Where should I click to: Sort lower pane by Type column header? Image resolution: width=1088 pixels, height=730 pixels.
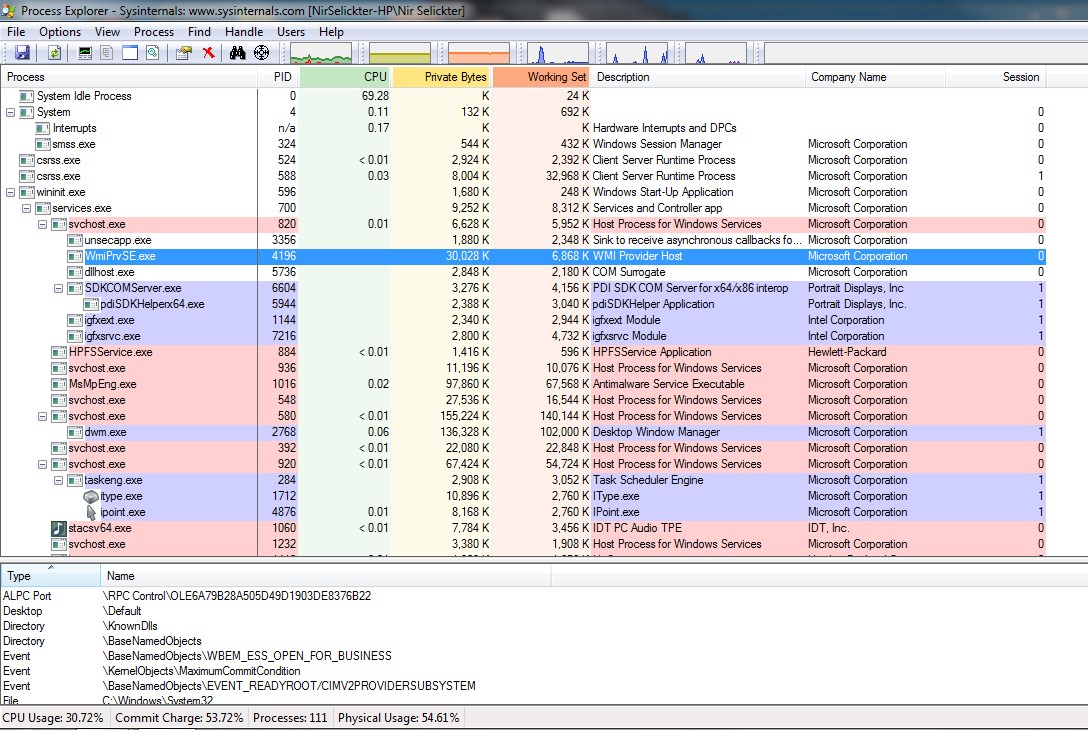51,576
